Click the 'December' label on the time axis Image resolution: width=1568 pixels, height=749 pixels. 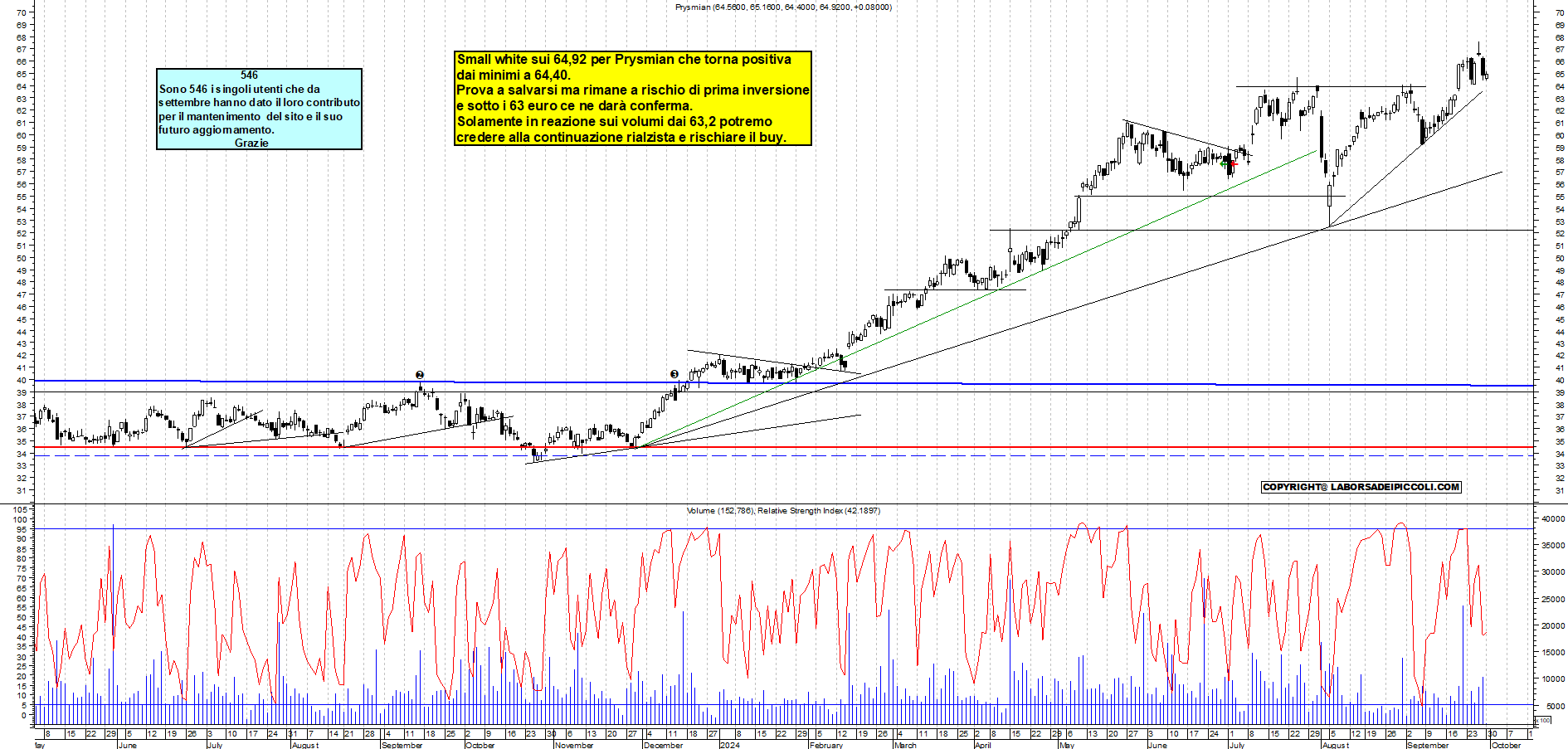(664, 745)
